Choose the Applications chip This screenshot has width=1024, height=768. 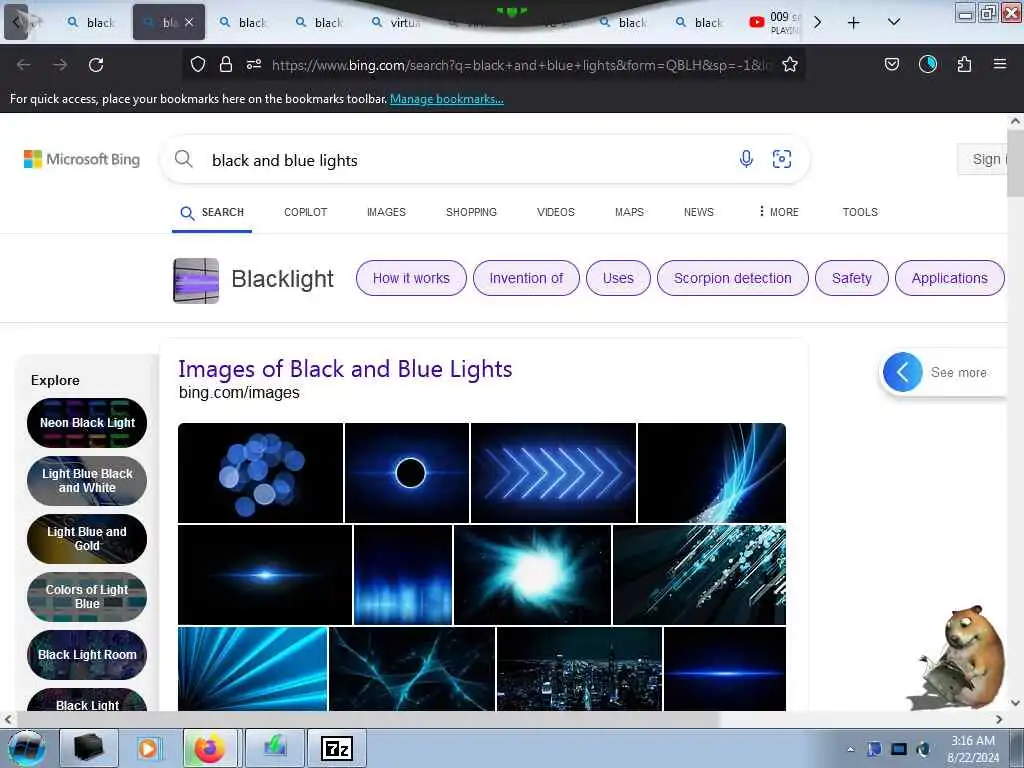click(x=950, y=278)
